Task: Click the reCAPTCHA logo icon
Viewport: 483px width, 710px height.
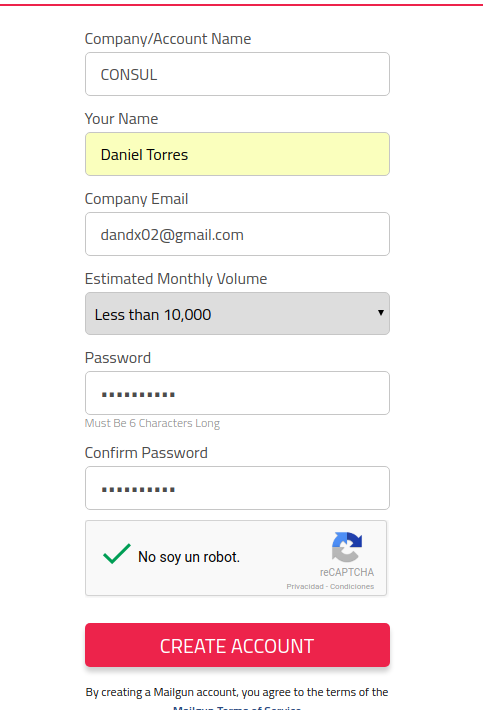Action: [x=347, y=547]
